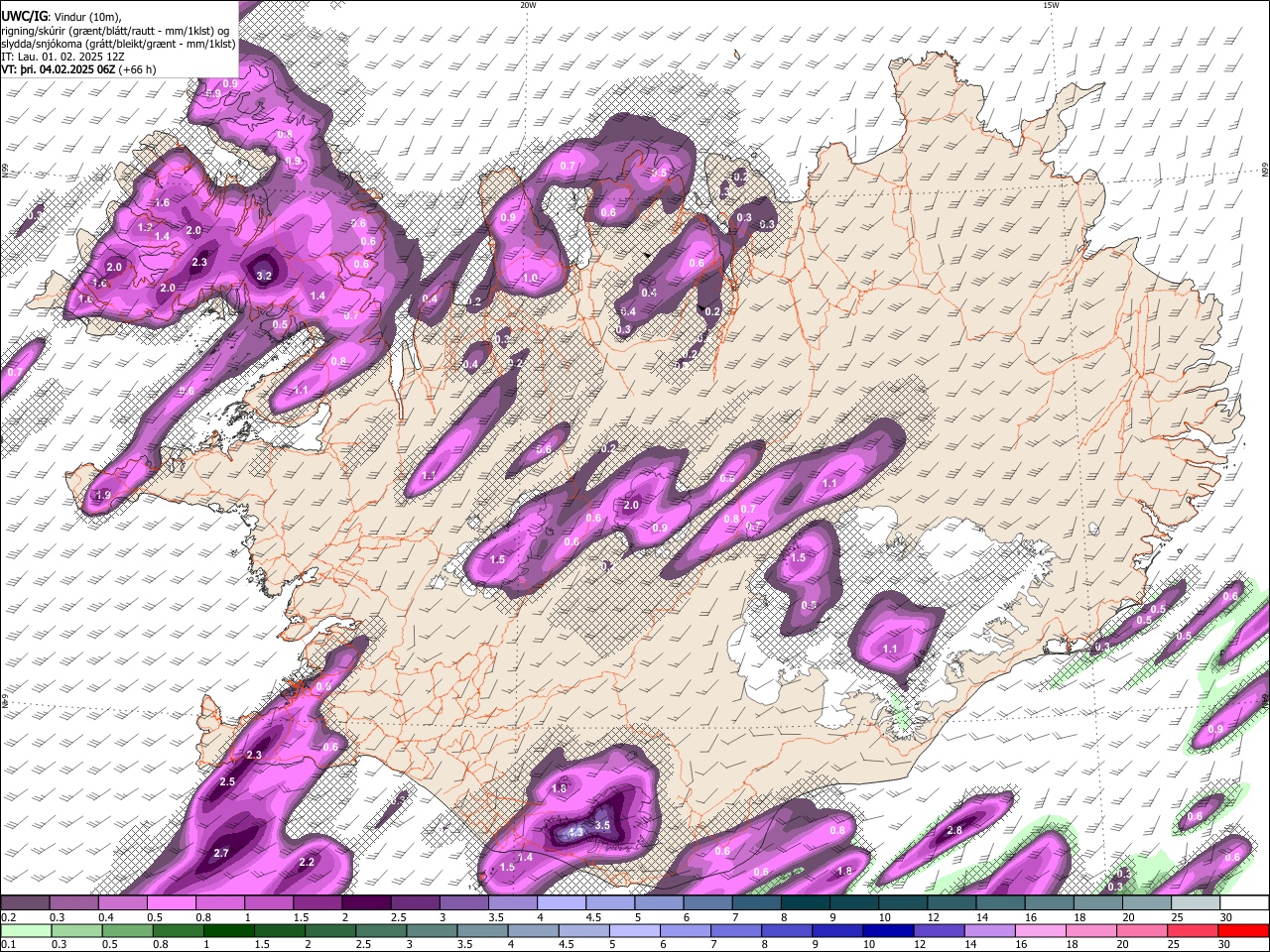This screenshot has height=952, width=1270.
Task: Pick bottom-row legend swatch between 0.1 and 0.3
Action: [25, 930]
